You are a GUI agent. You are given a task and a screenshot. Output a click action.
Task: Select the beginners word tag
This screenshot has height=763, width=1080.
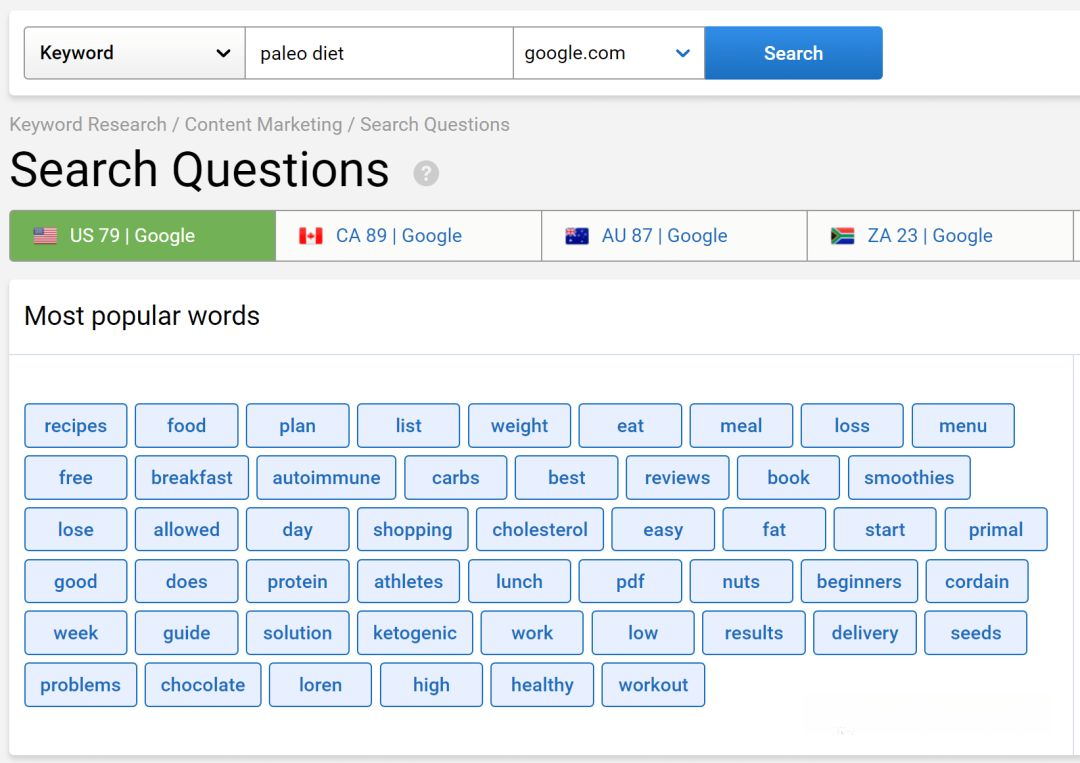click(x=858, y=582)
